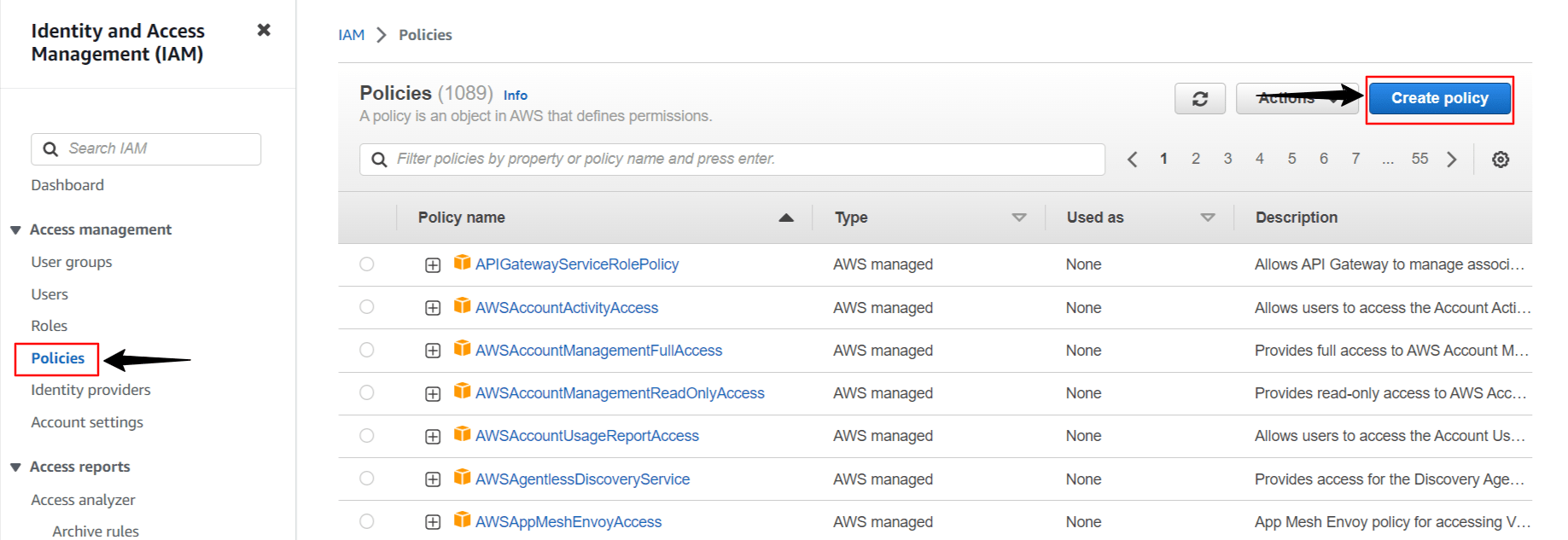Go to next page with right chevron
The height and width of the screenshot is (540, 1568).
1452,159
